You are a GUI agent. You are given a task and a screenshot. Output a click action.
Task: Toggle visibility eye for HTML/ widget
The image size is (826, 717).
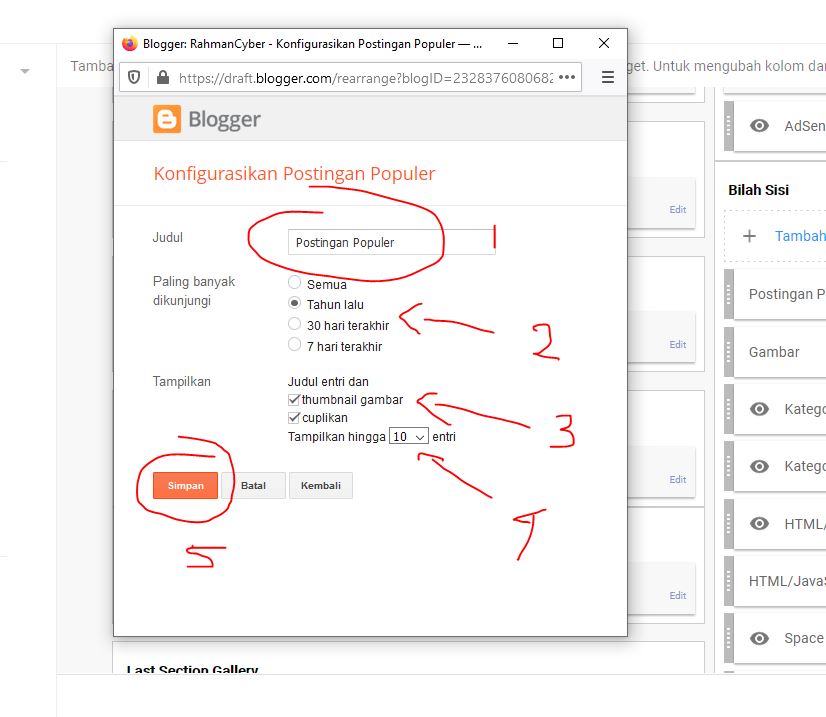759,524
